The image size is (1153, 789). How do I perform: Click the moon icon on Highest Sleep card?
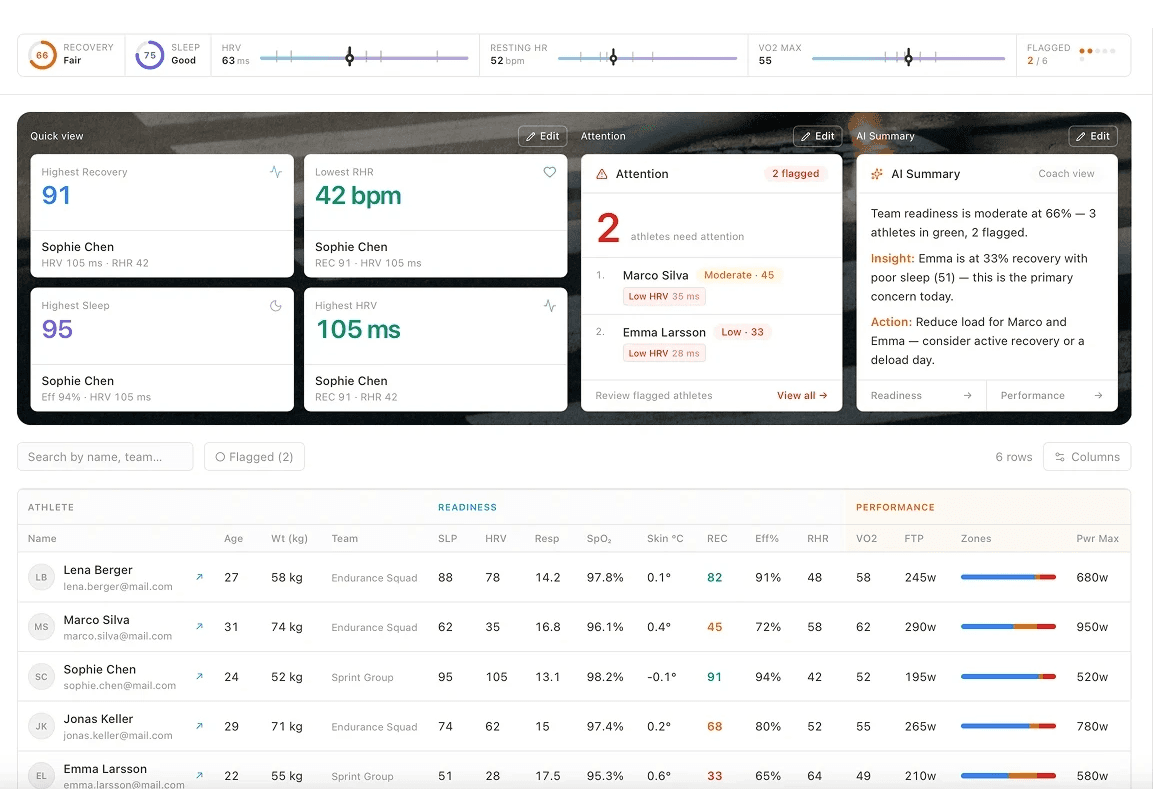coord(276,306)
